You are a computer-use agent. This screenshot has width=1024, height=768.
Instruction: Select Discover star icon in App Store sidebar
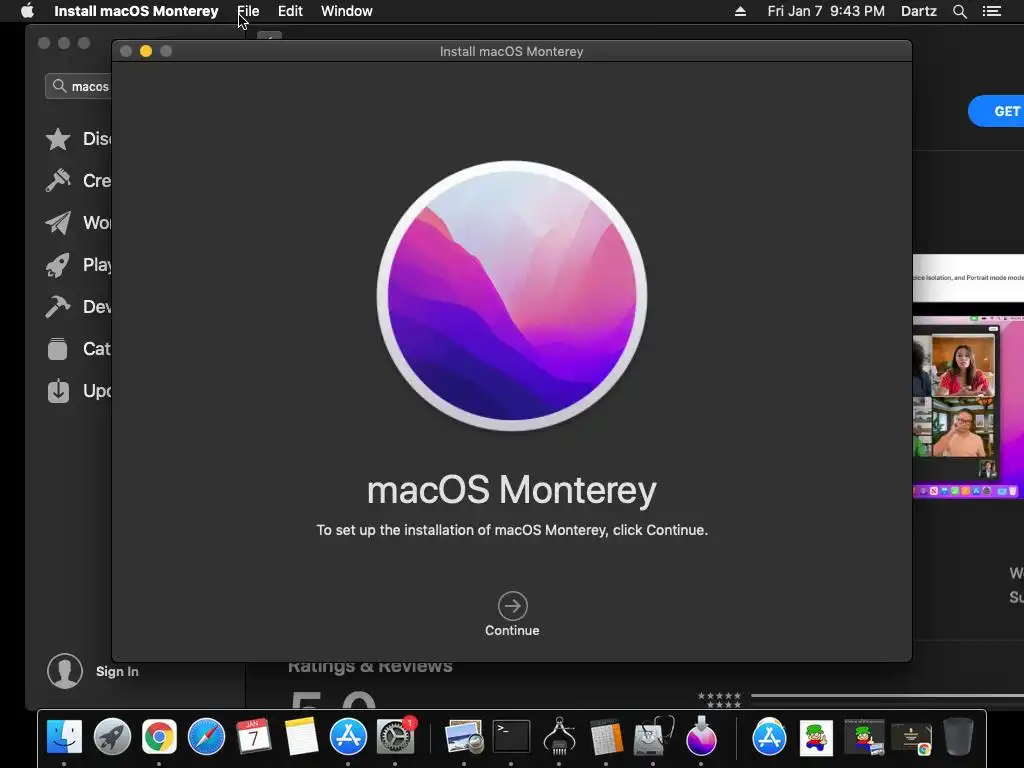[x=58, y=138]
